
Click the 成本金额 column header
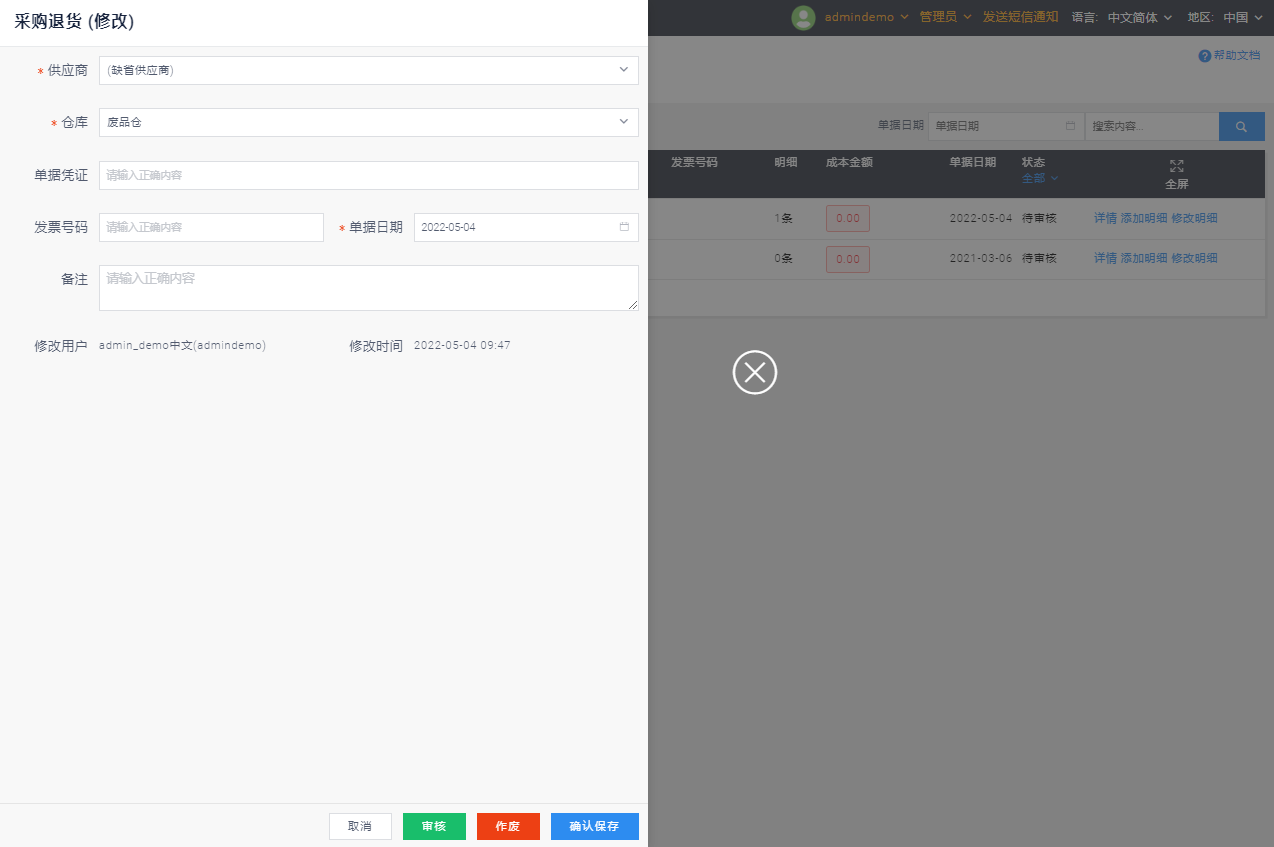pyautogui.click(x=849, y=162)
